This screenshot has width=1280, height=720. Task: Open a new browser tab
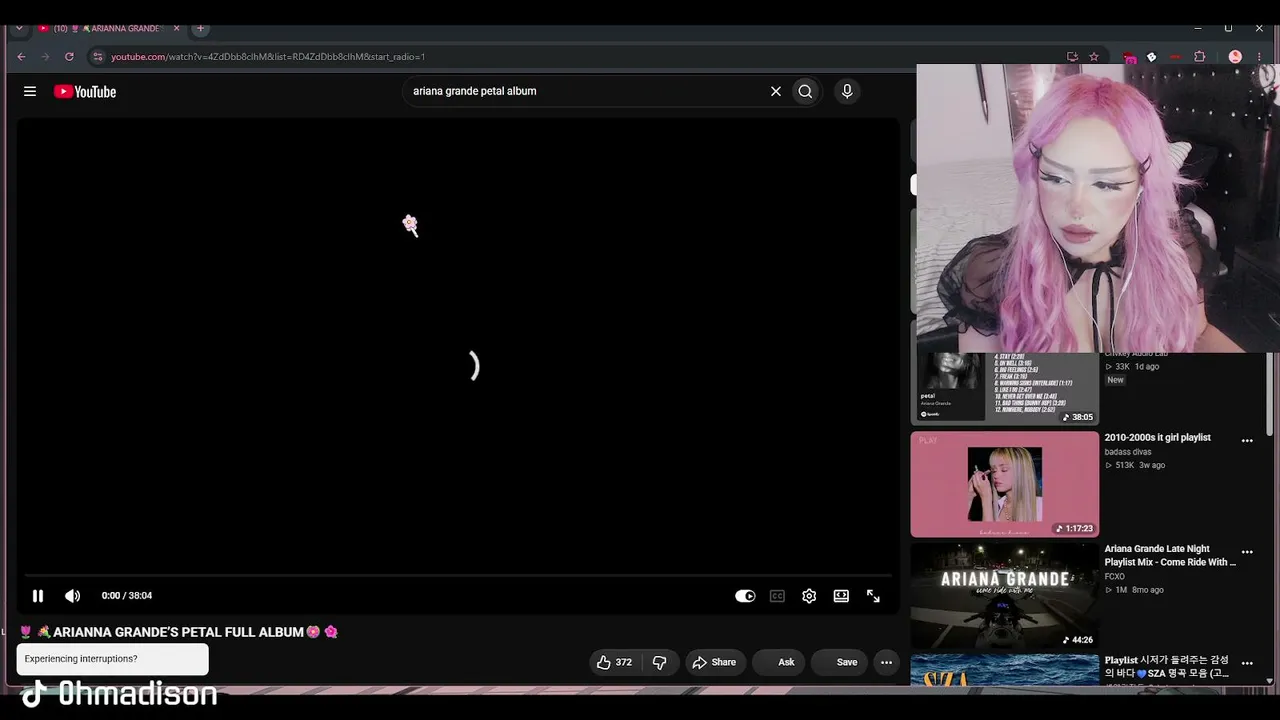point(200,28)
